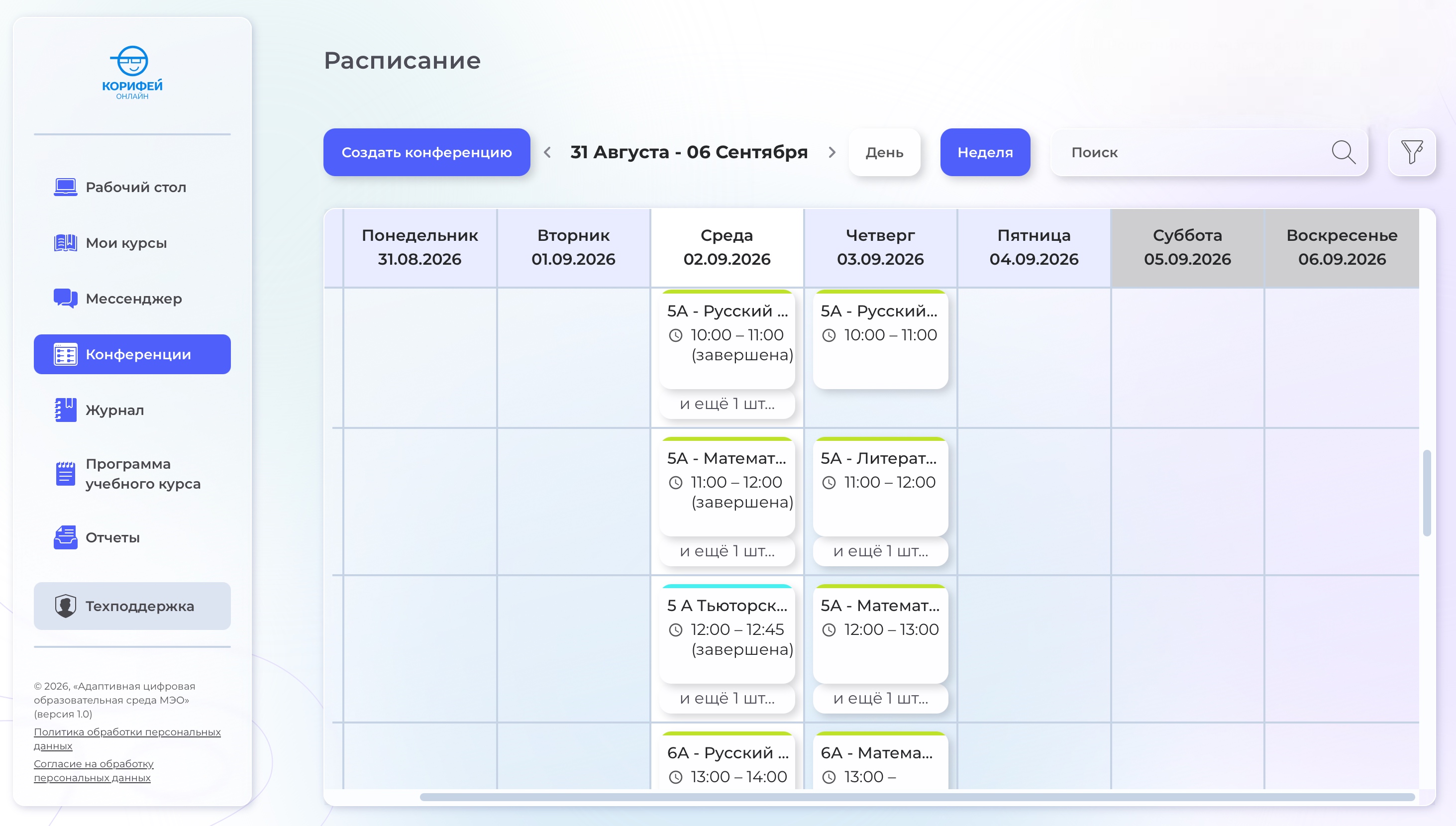
Task: Go to next week with right chevron
Action: pos(832,152)
